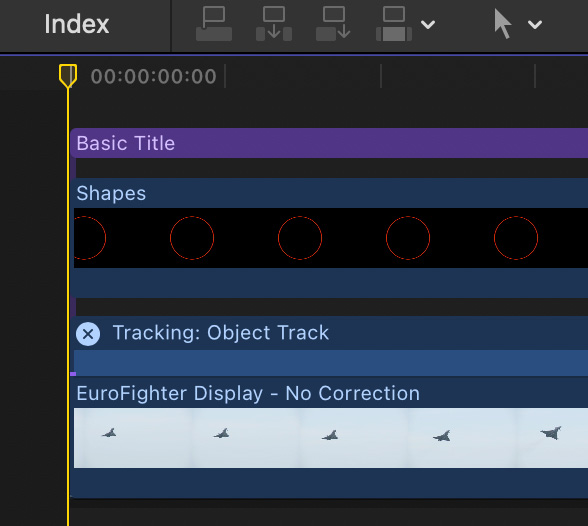The width and height of the screenshot is (588, 526).
Task: Select the arrow Select tool icon
Action: (502, 24)
